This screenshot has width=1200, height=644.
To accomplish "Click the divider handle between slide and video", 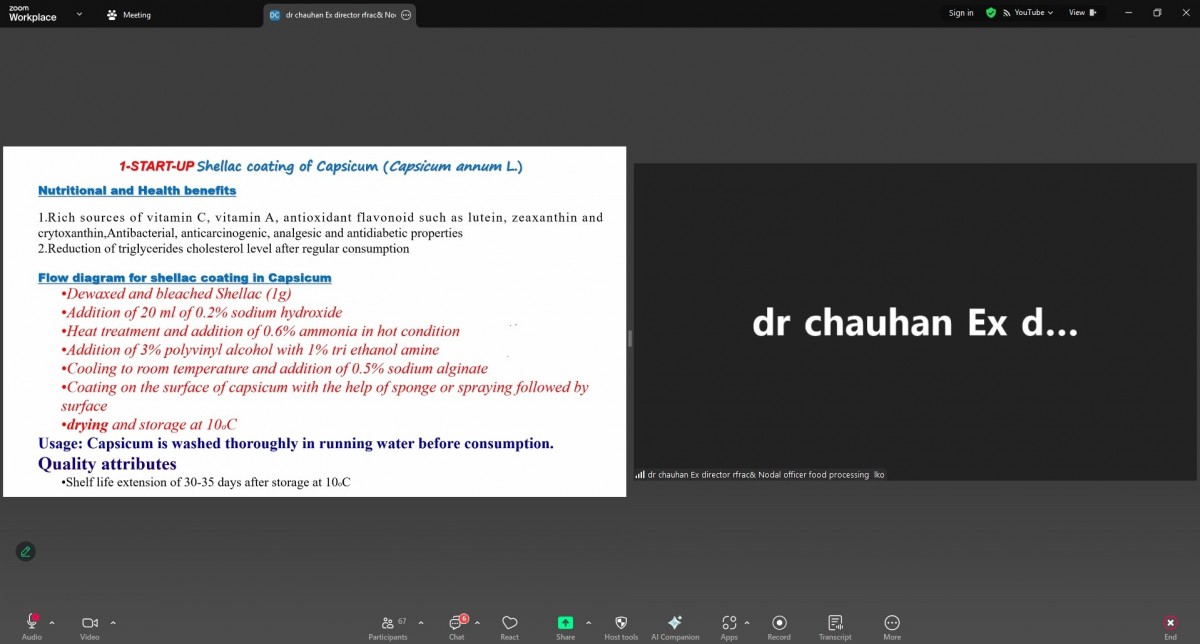I will [630, 338].
